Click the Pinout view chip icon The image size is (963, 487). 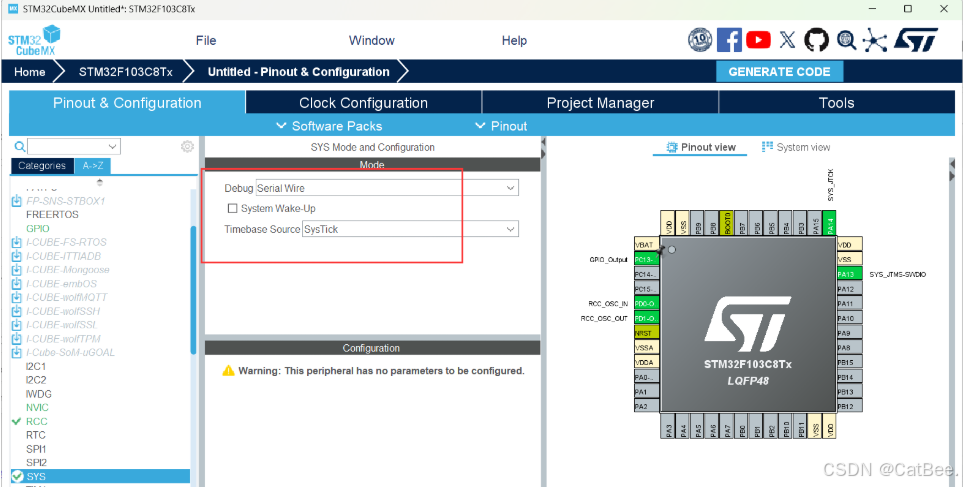[x=672, y=147]
